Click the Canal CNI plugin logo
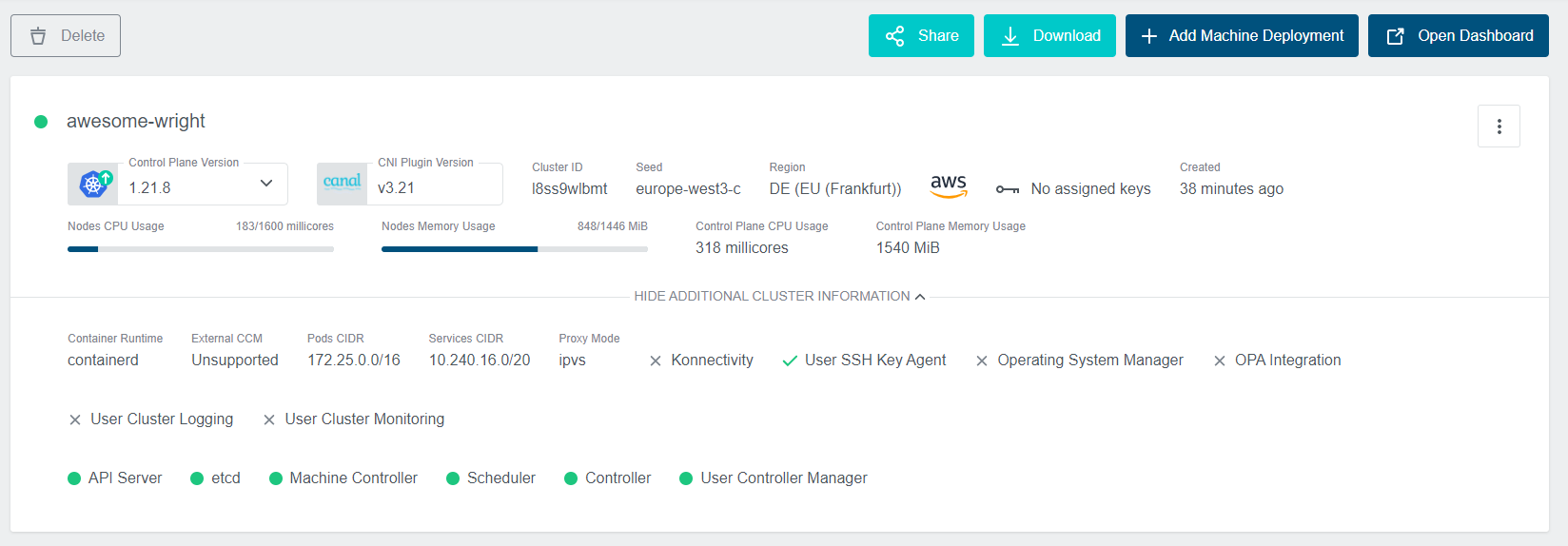 coord(342,184)
